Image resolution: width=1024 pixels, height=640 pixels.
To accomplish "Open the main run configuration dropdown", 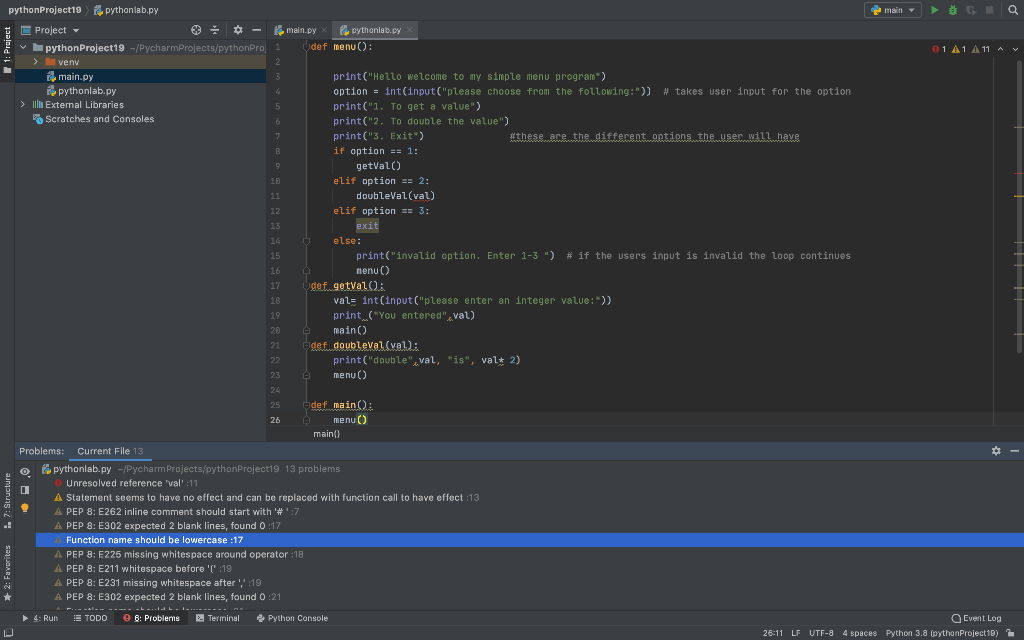I will 893,10.
